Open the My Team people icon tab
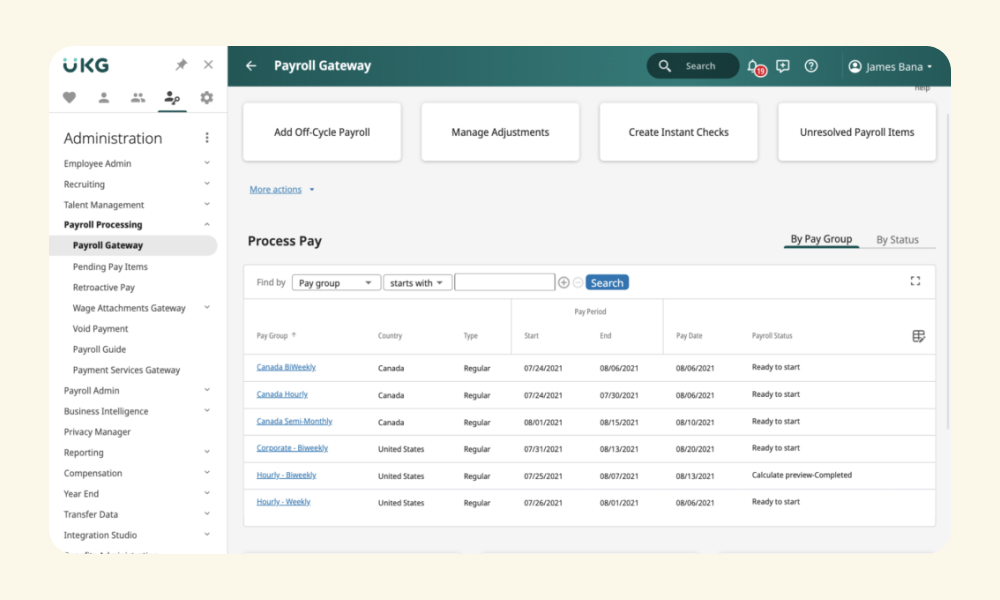Image resolution: width=1000 pixels, height=600 pixels. [138, 98]
